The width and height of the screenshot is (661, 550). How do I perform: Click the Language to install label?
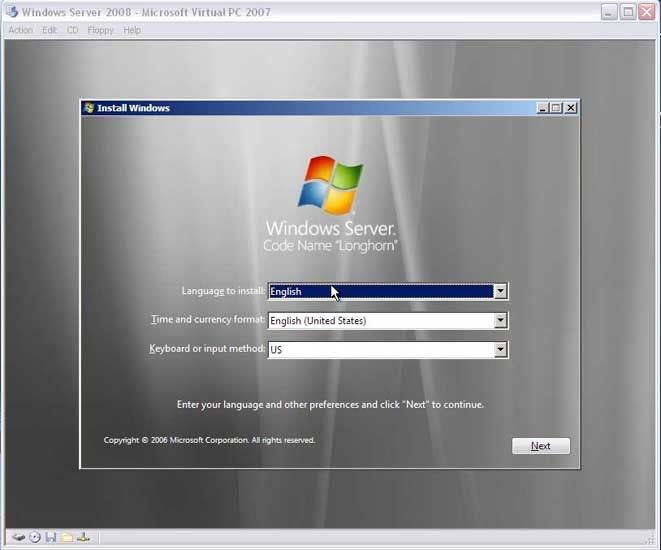pos(223,291)
